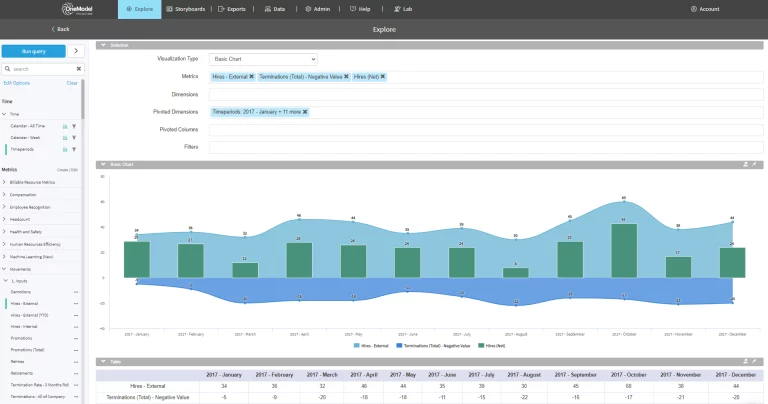
Task: Click chart icon for Calendar - Week
Action: point(65,138)
